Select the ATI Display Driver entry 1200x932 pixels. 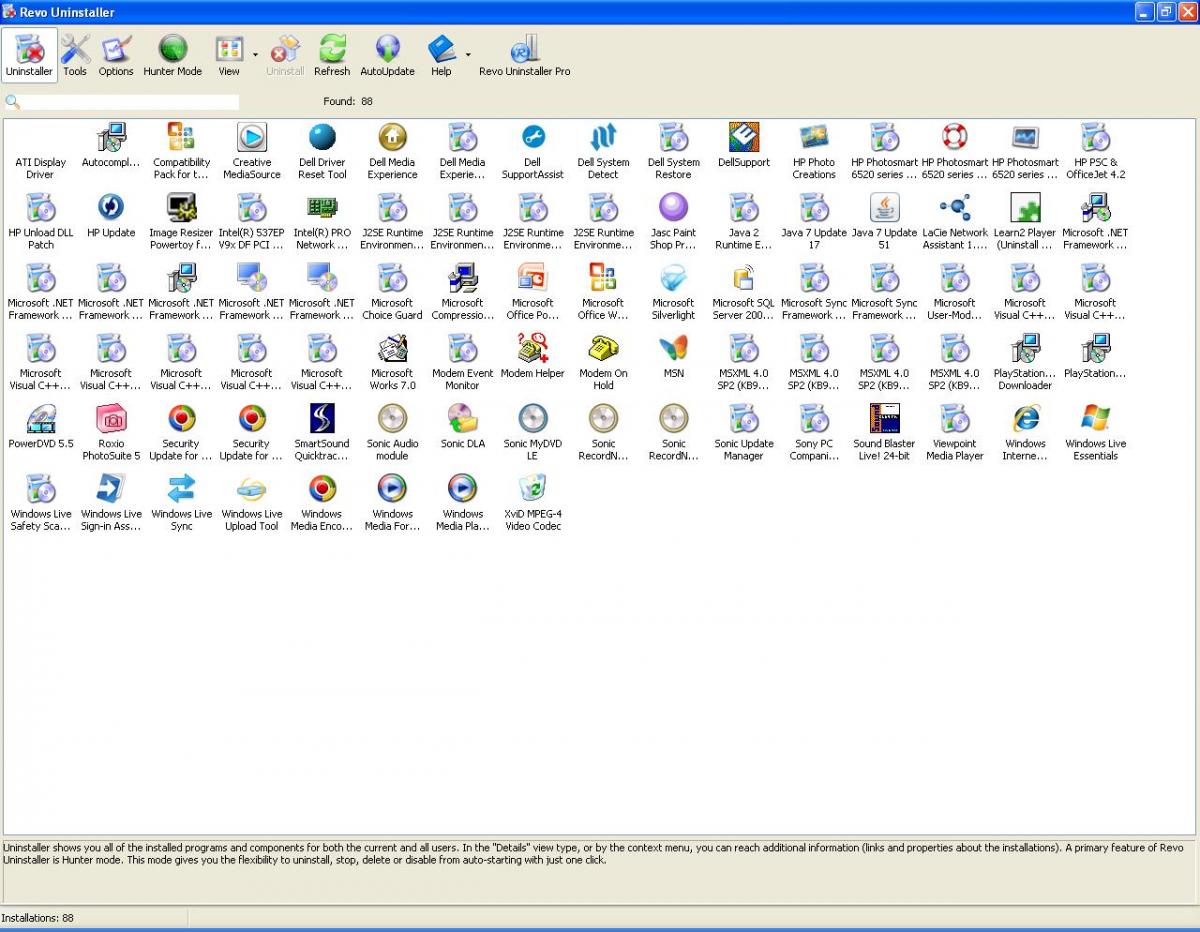tap(40, 167)
